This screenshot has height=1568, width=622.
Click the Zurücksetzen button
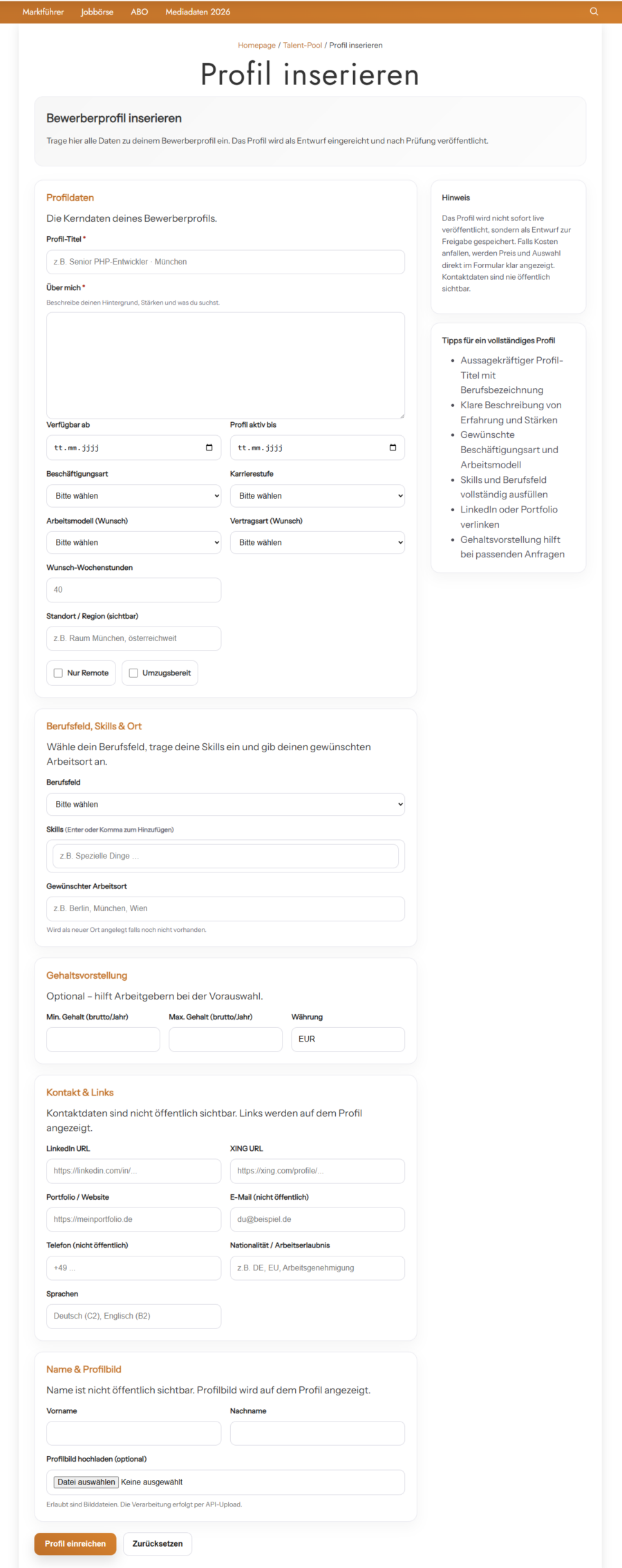click(x=158, y=1544)
